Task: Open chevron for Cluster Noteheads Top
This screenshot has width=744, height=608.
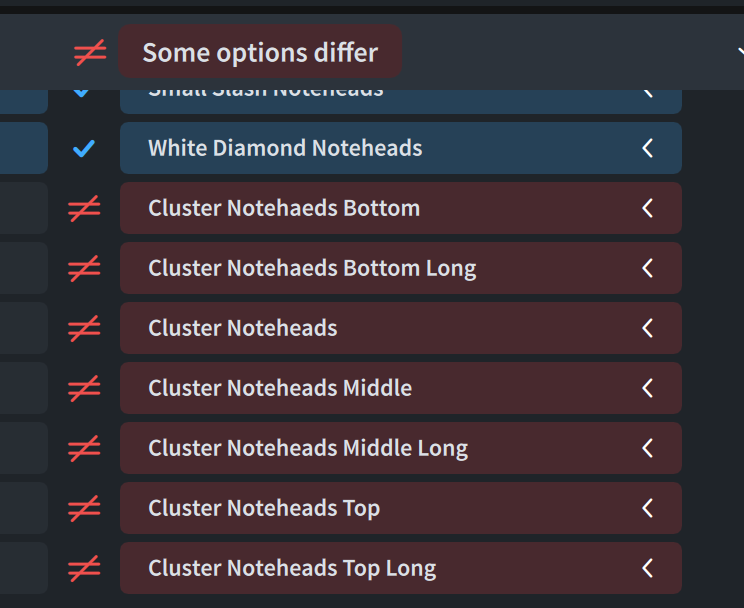Action: pos(648,508)
